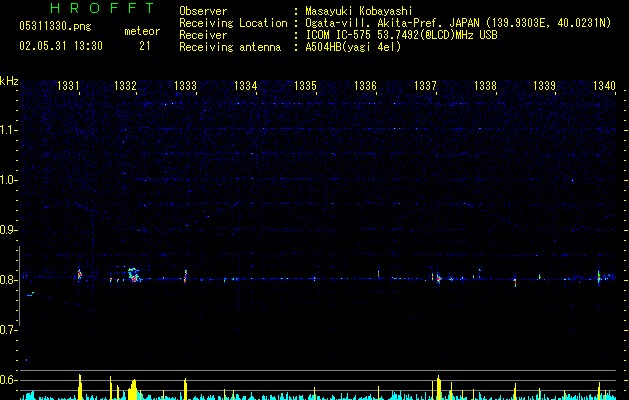
Task: Click the 1.0 frequency axis label
Action: click(x=9, y=180)
